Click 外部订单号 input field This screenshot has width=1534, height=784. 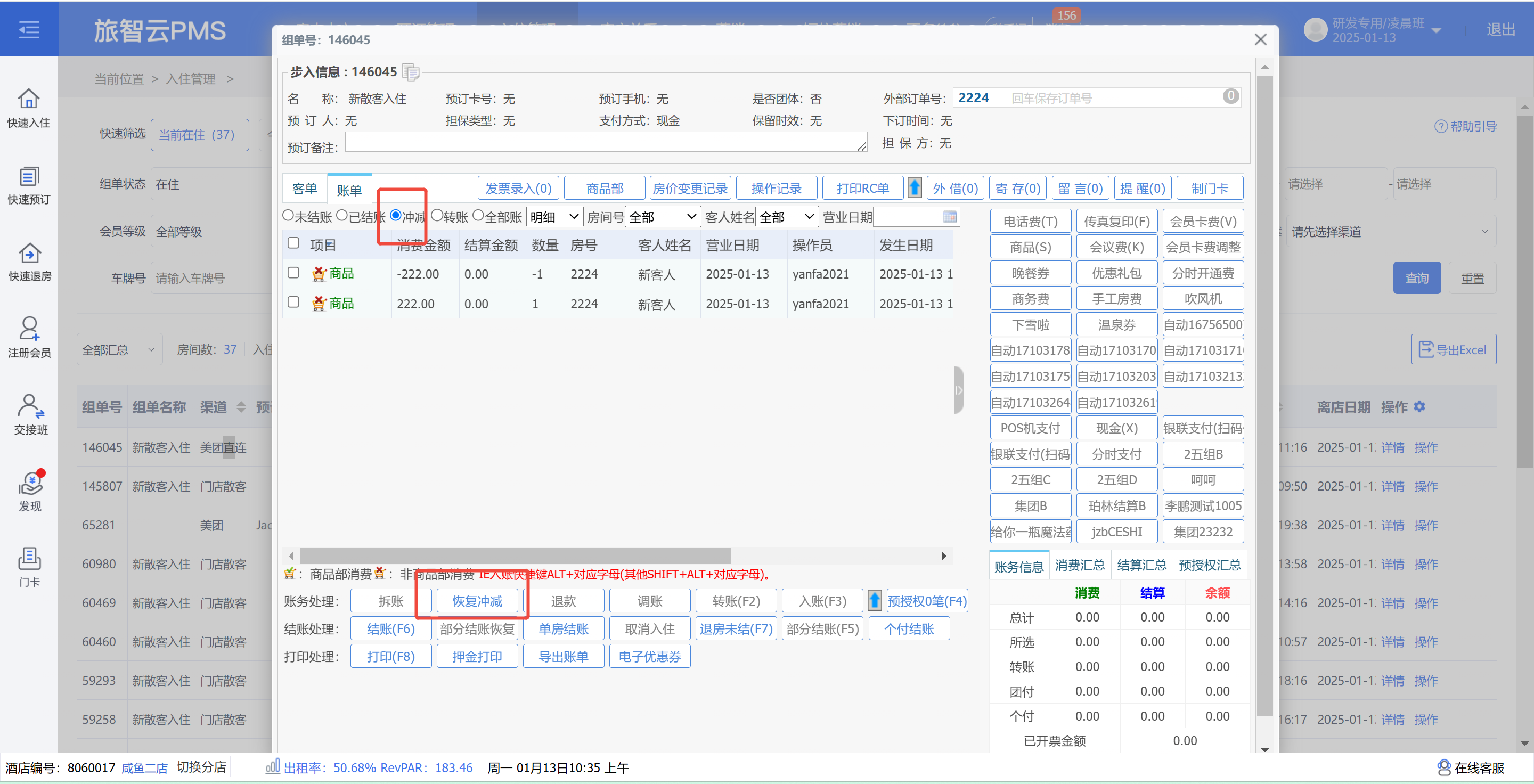click(x=1097, y=97)
